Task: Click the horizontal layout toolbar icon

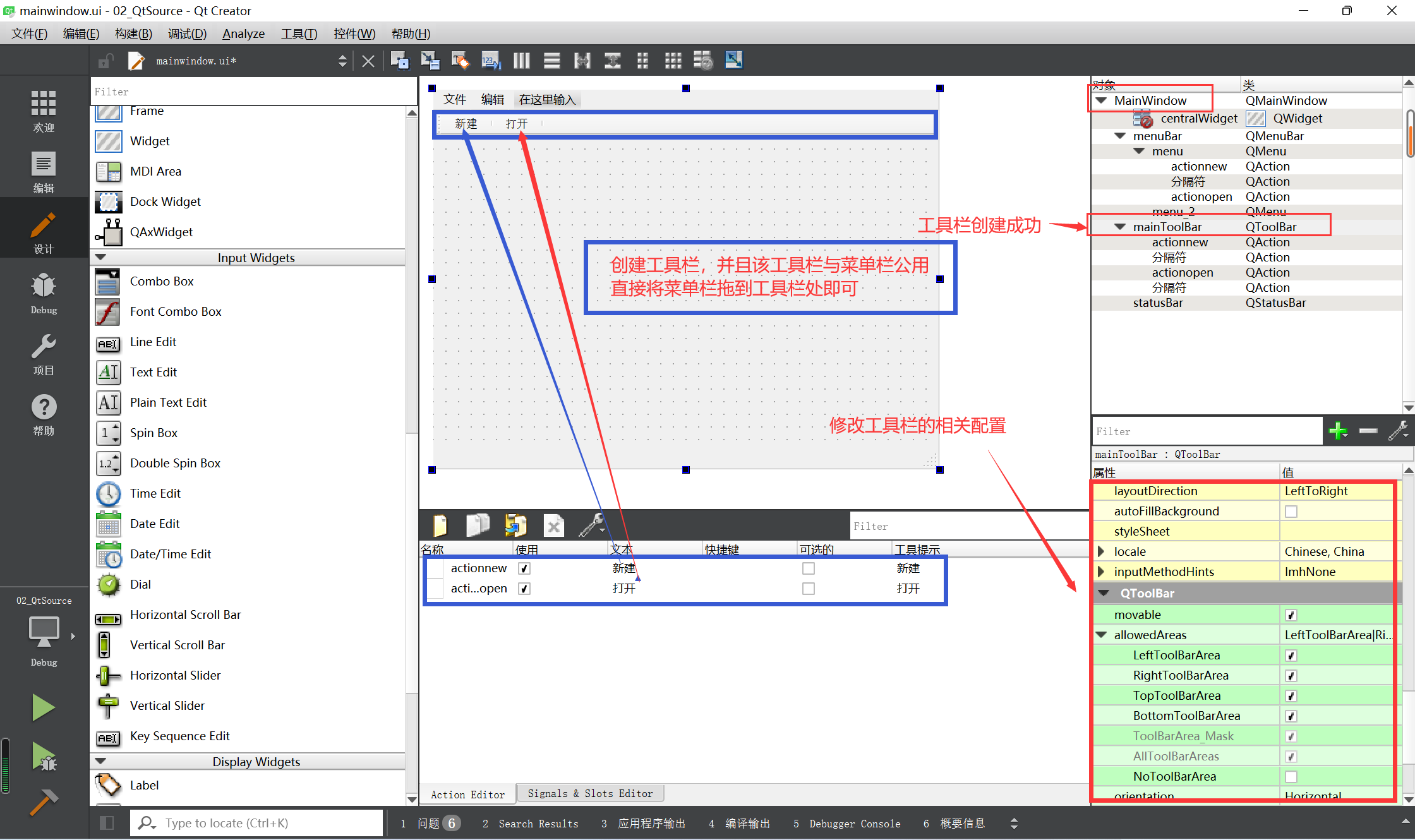Action: click(x=522, y=61)
